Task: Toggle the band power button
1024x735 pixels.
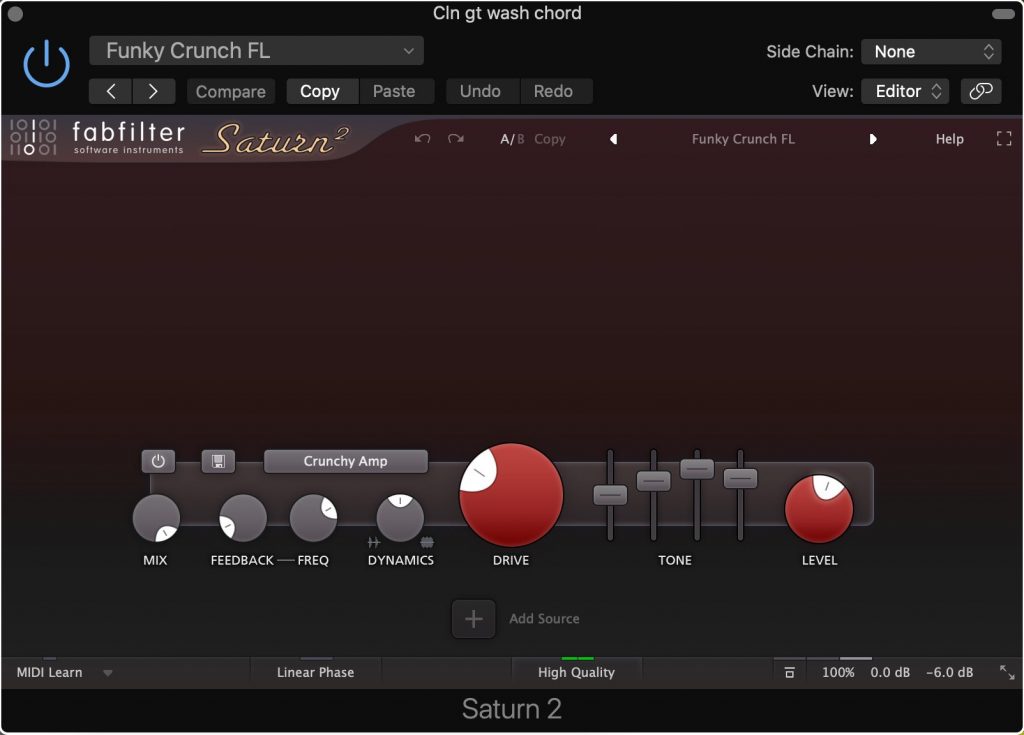Action: 158,461
